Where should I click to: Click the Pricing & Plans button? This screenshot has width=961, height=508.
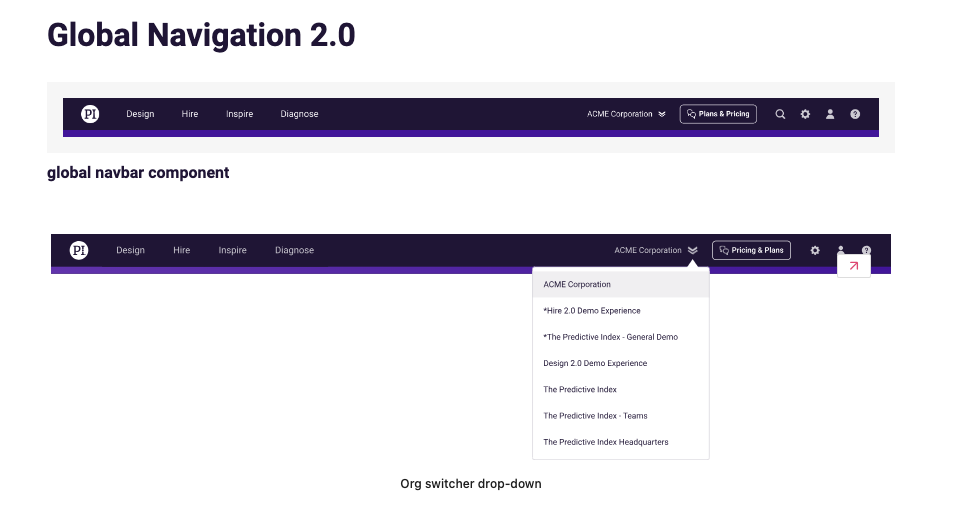tap(751, 250)
